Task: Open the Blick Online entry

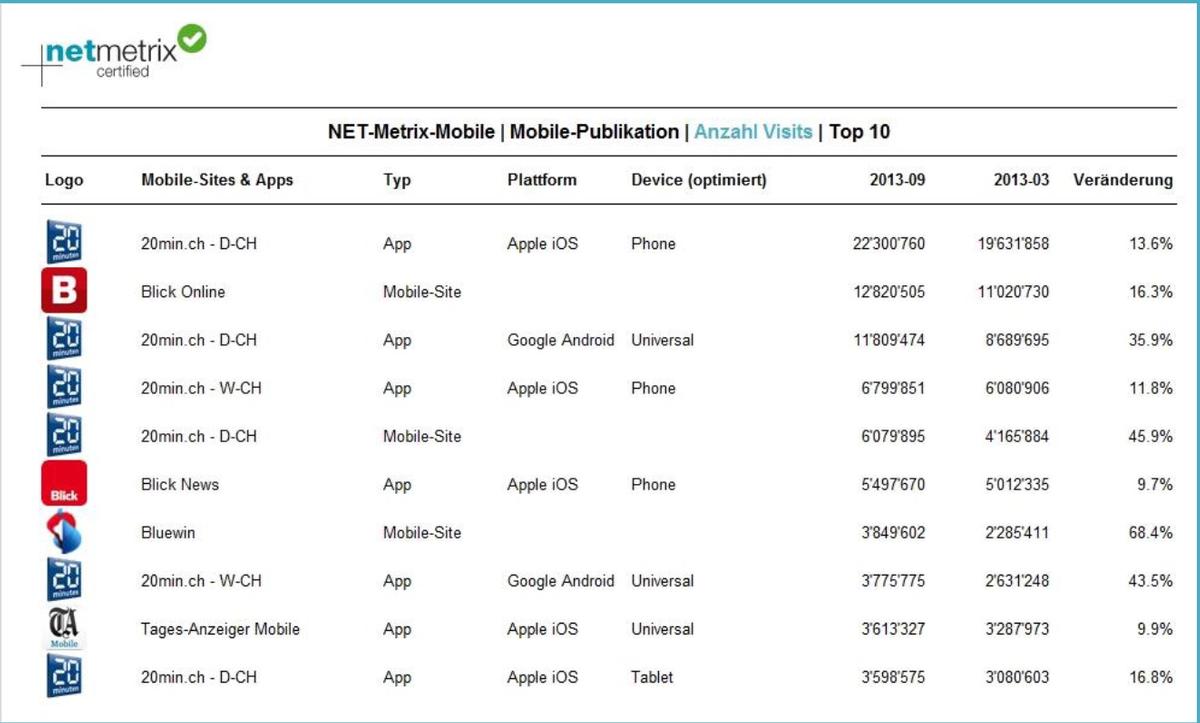Action: click(183, 292)
